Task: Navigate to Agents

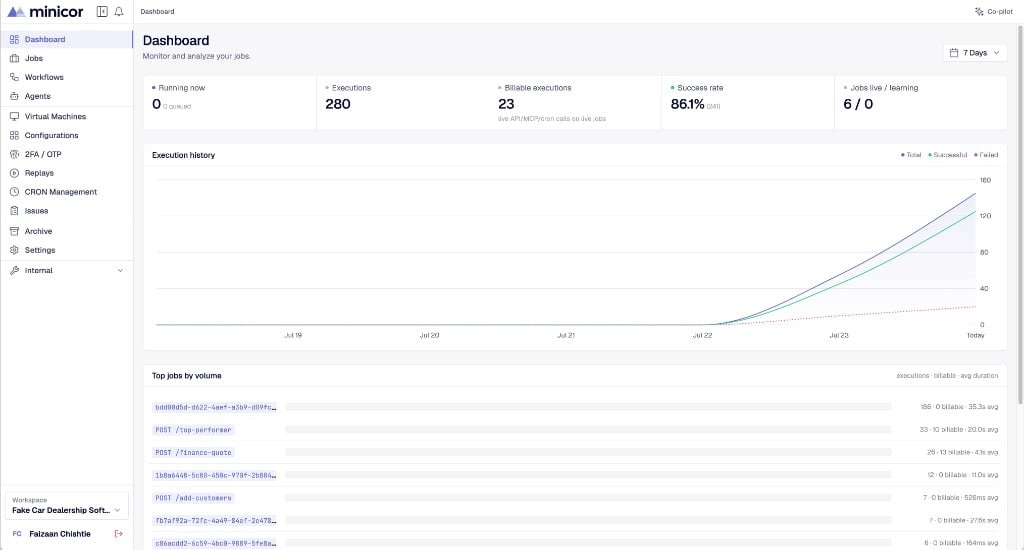Action: [67, 96]
